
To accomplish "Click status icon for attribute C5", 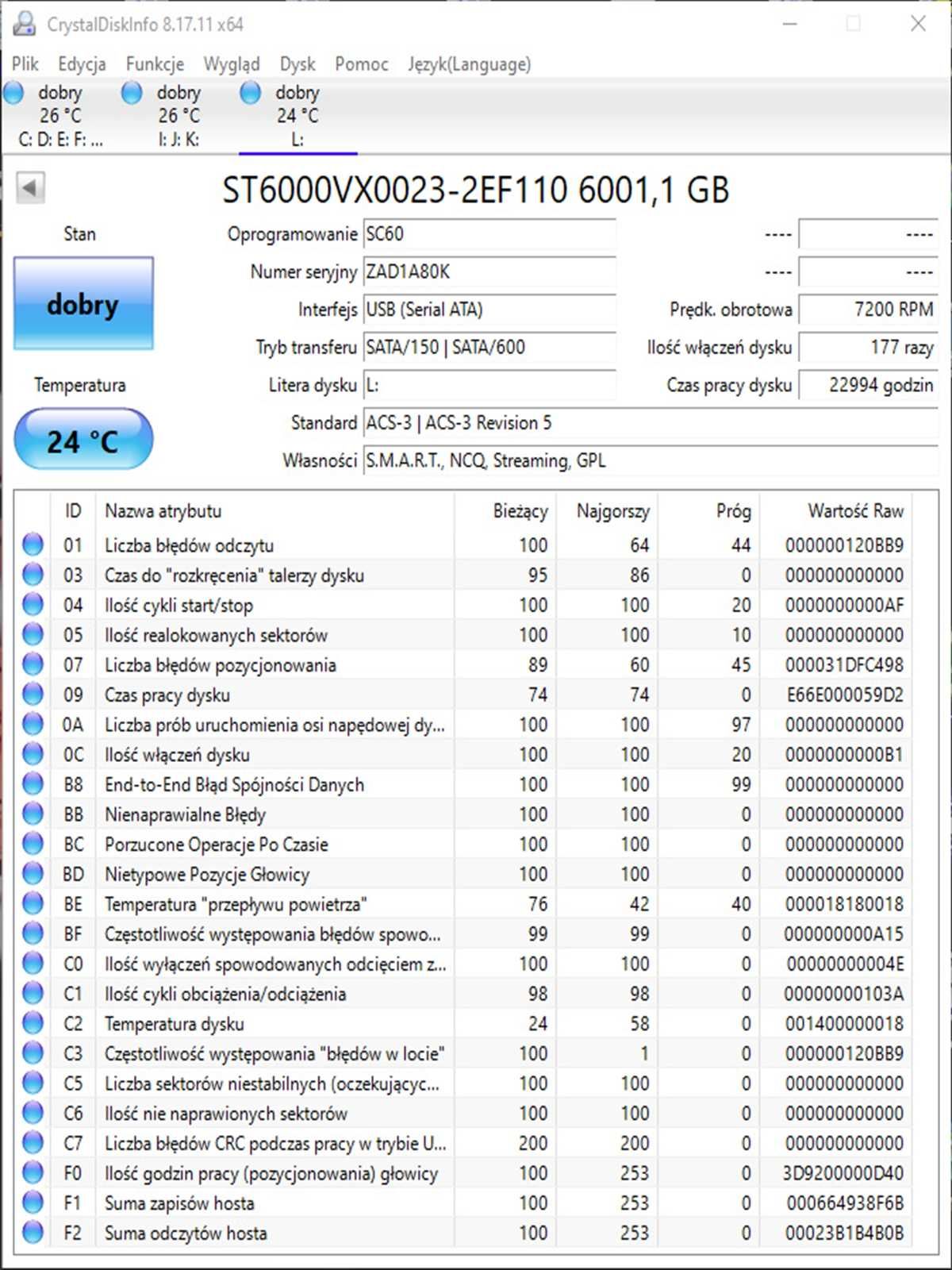I will click(x=33, y=1083).
